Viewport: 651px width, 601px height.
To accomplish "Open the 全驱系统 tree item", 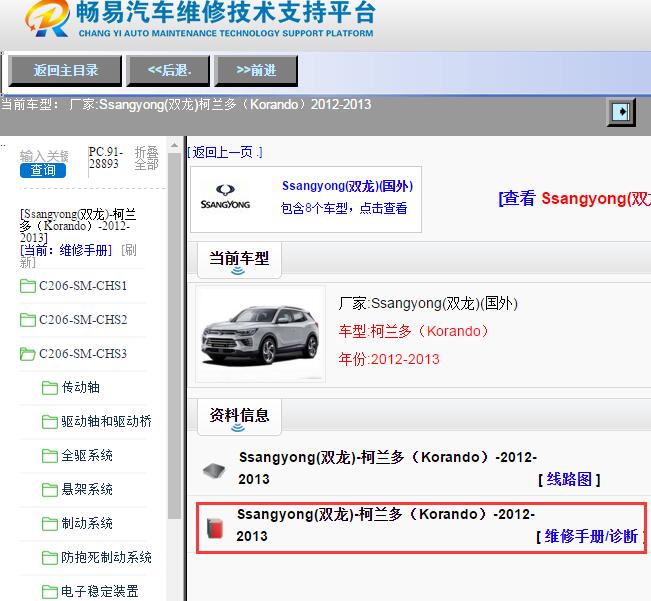I will pos(87,456).
